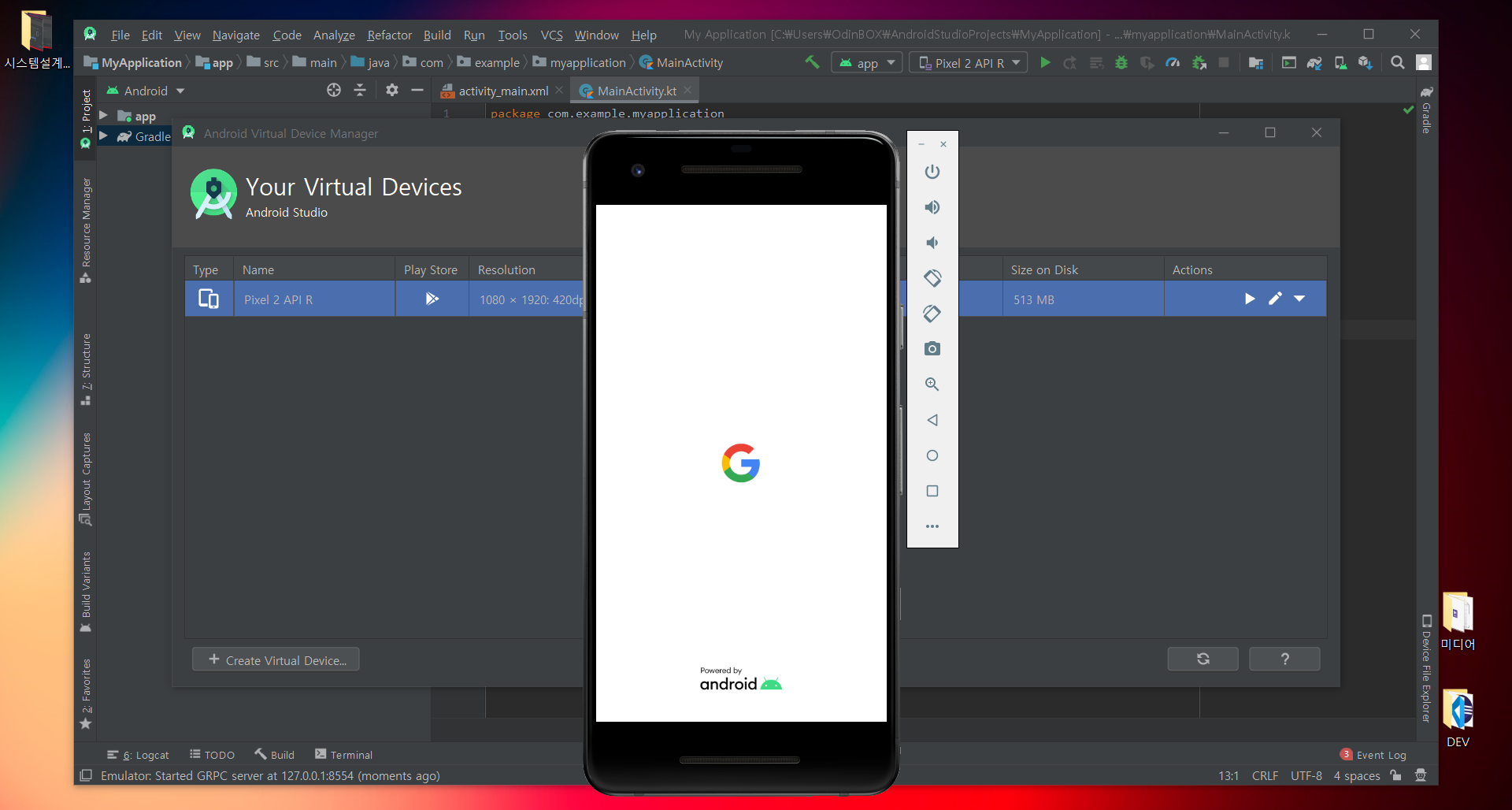Raise emulator volume with volume up icon
The width and height of the screenshot is (1512, 810).
[932, 207]
